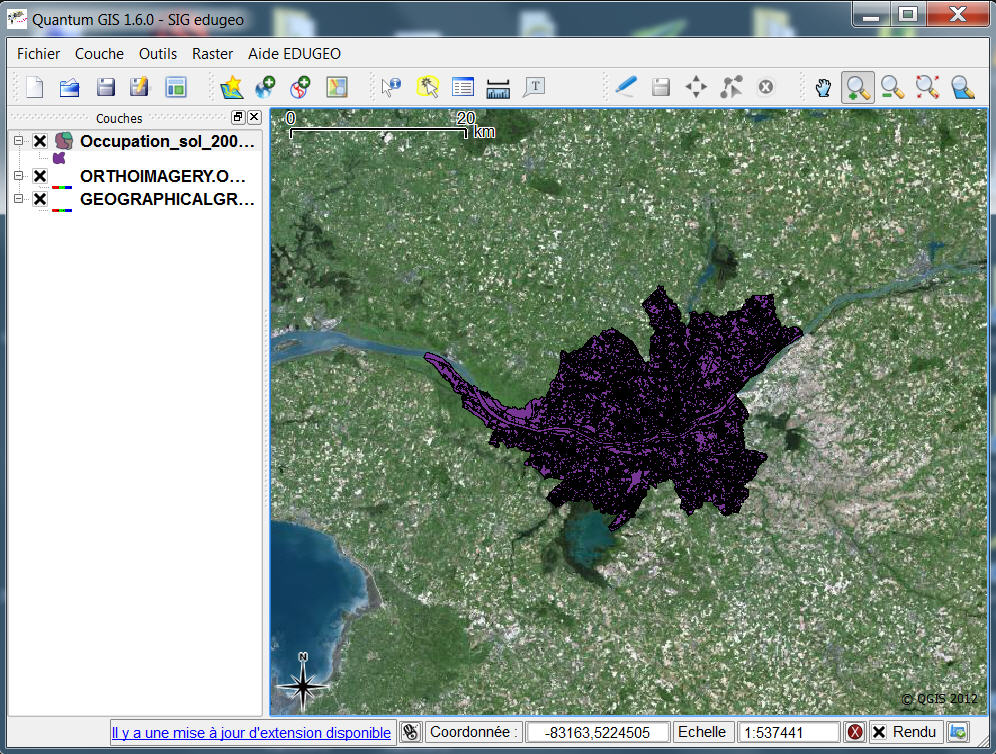This screenshot has width=996, height=754.
Task: Select the Text annotation tool
Action: 534,87
